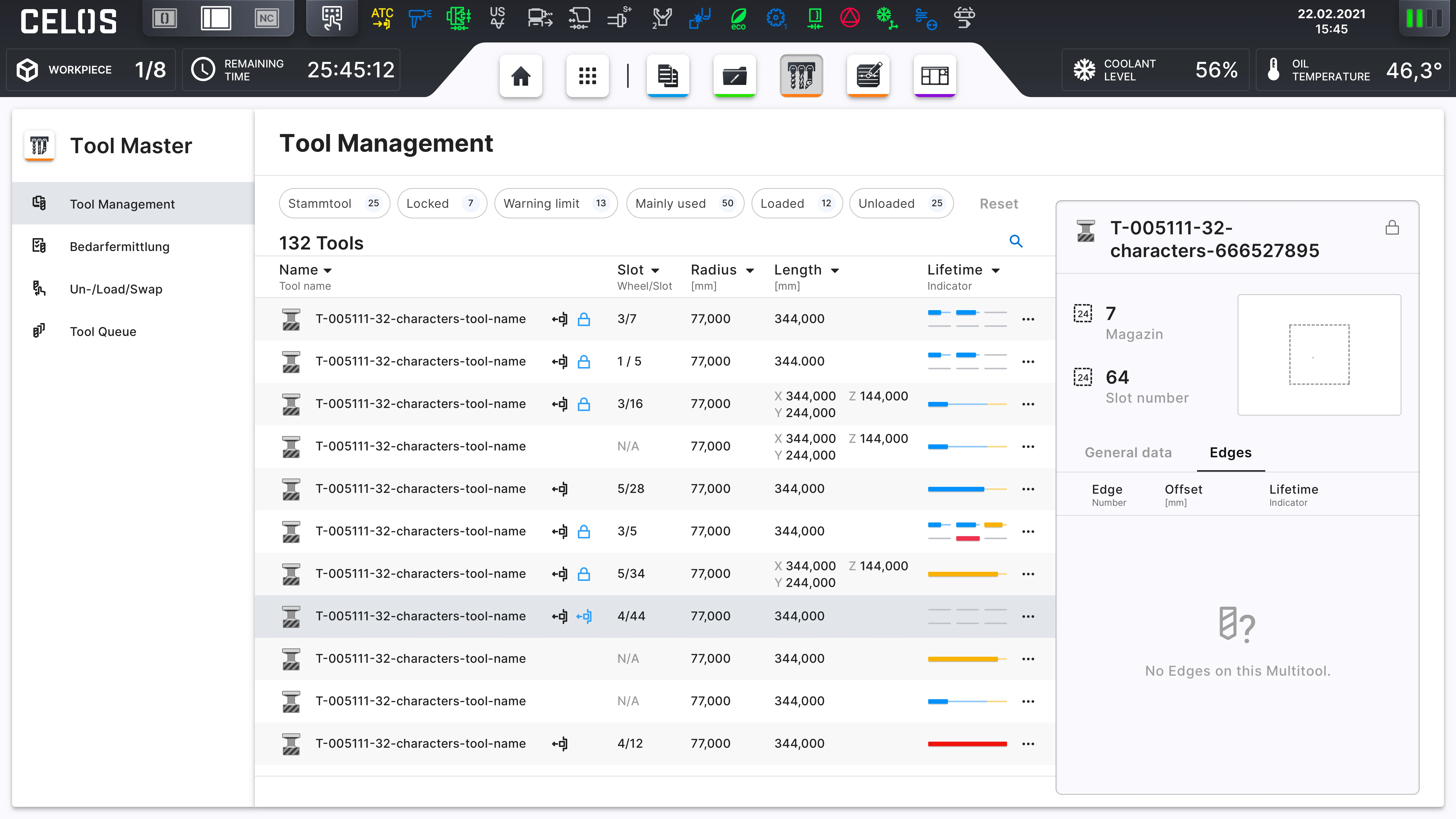Toggle the Mainly used filter chip
The width and height of the screenshot is (1456, 819).
[x=685, y=203]
